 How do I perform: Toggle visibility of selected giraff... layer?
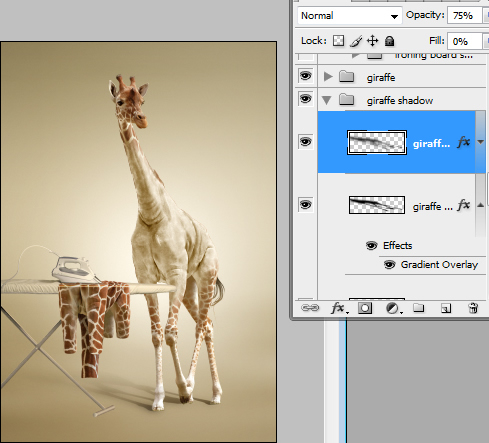coord(305,142)
